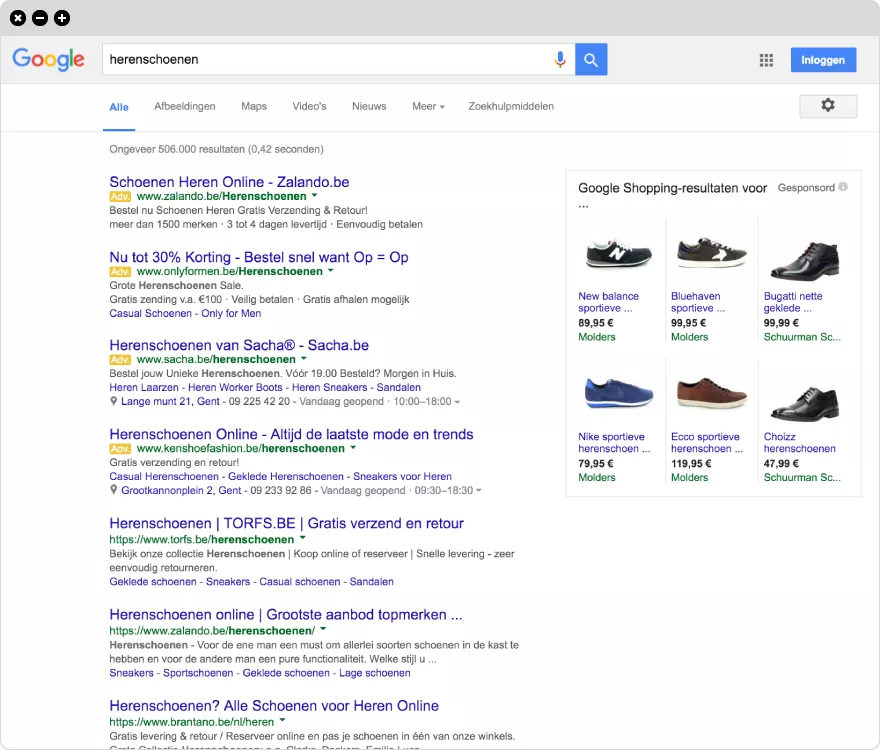
Task: Switch to the Afbeeldingen tab
Action: pyautogui.click(x=185, y=106)
